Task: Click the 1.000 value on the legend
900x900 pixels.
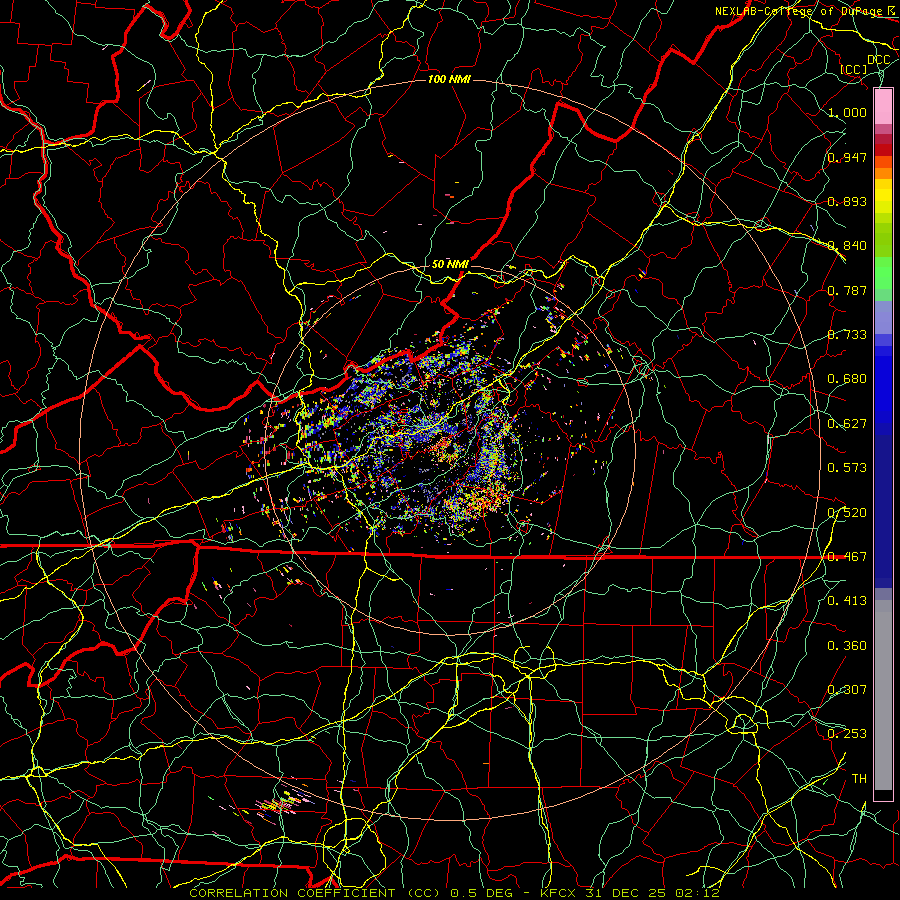Action: pos(847,112)
